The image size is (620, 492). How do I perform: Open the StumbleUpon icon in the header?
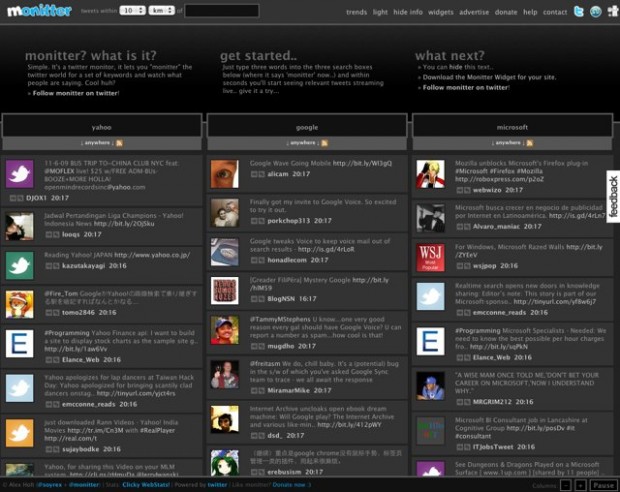pos(595,11)
